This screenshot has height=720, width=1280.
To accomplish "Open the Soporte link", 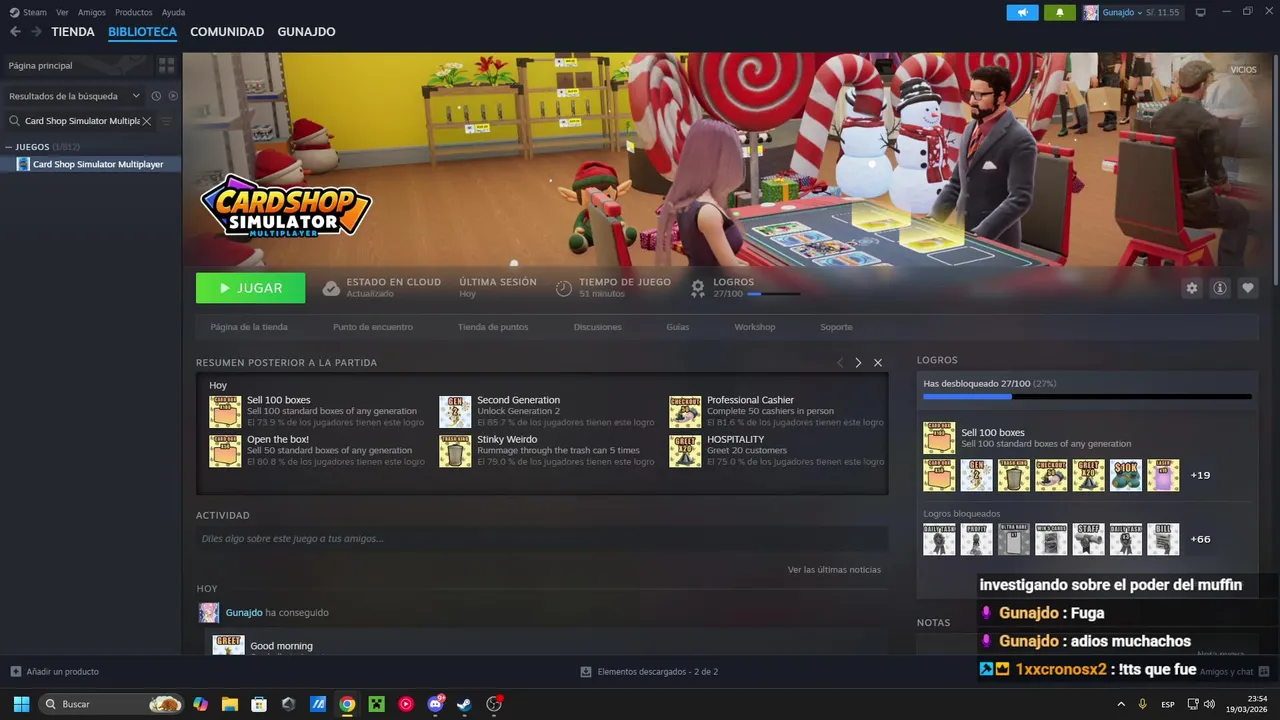I will (x=836, y=327).
